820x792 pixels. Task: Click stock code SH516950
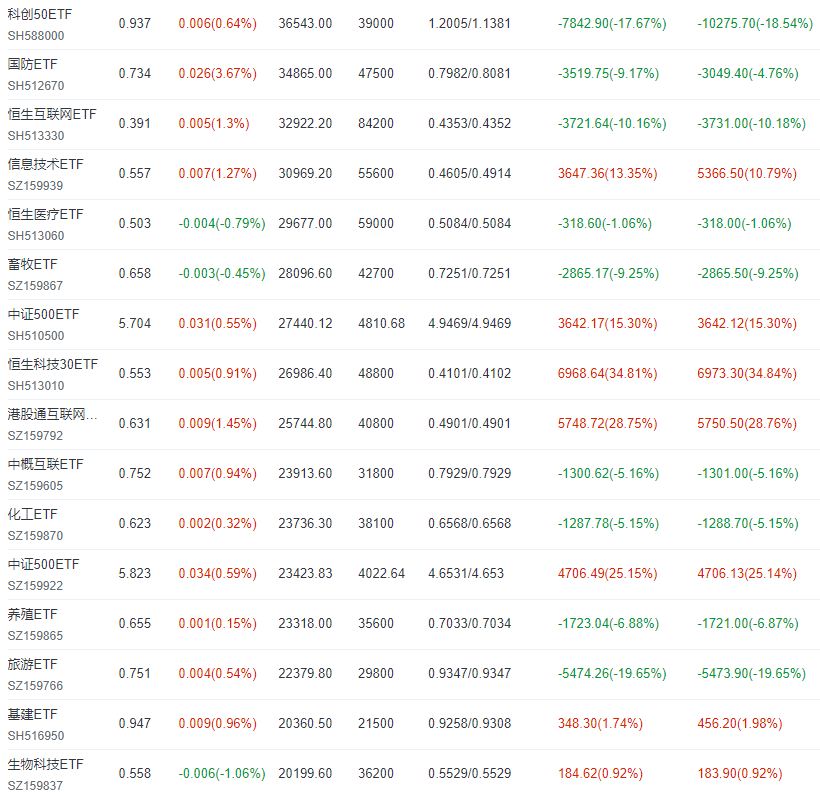tap(36, 736)
